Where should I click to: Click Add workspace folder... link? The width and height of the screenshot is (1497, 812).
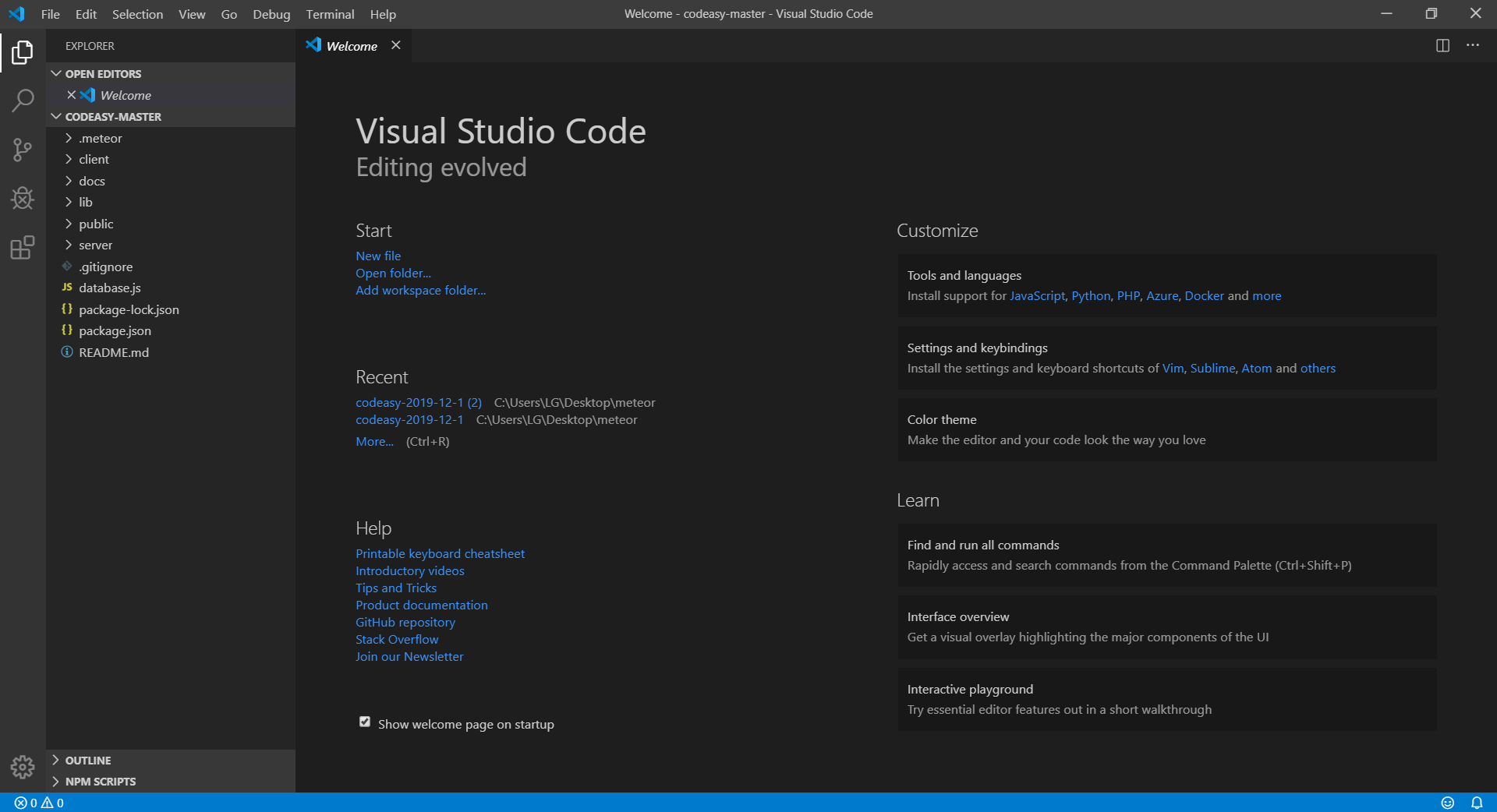coord(420,290)
